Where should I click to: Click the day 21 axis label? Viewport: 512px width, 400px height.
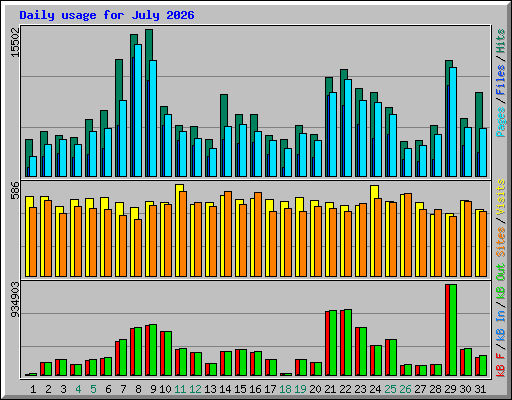(x=330, y=389)
